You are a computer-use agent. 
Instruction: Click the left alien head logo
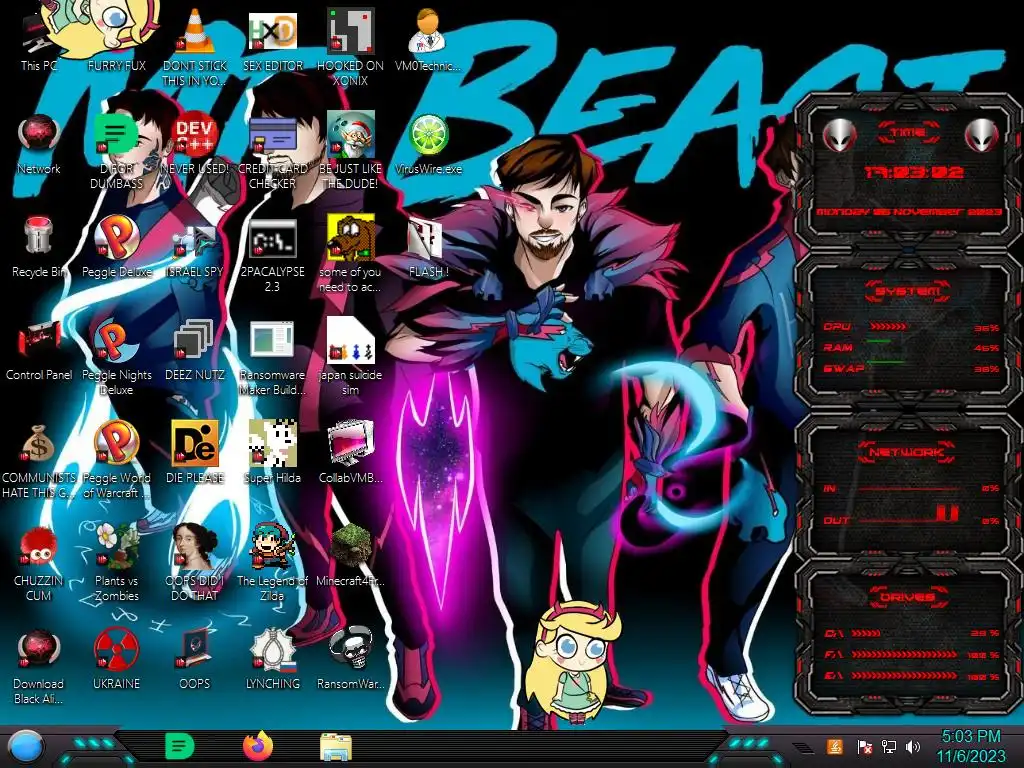tap(839, 136)
